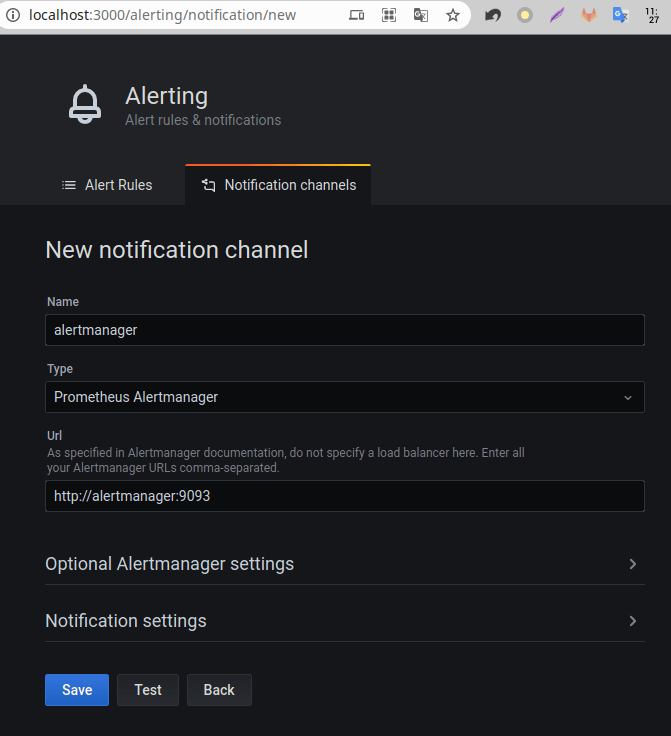This screenshot has width=671, height=736.
Task: Click the purple feather extension icon
Action: [557, 15]
